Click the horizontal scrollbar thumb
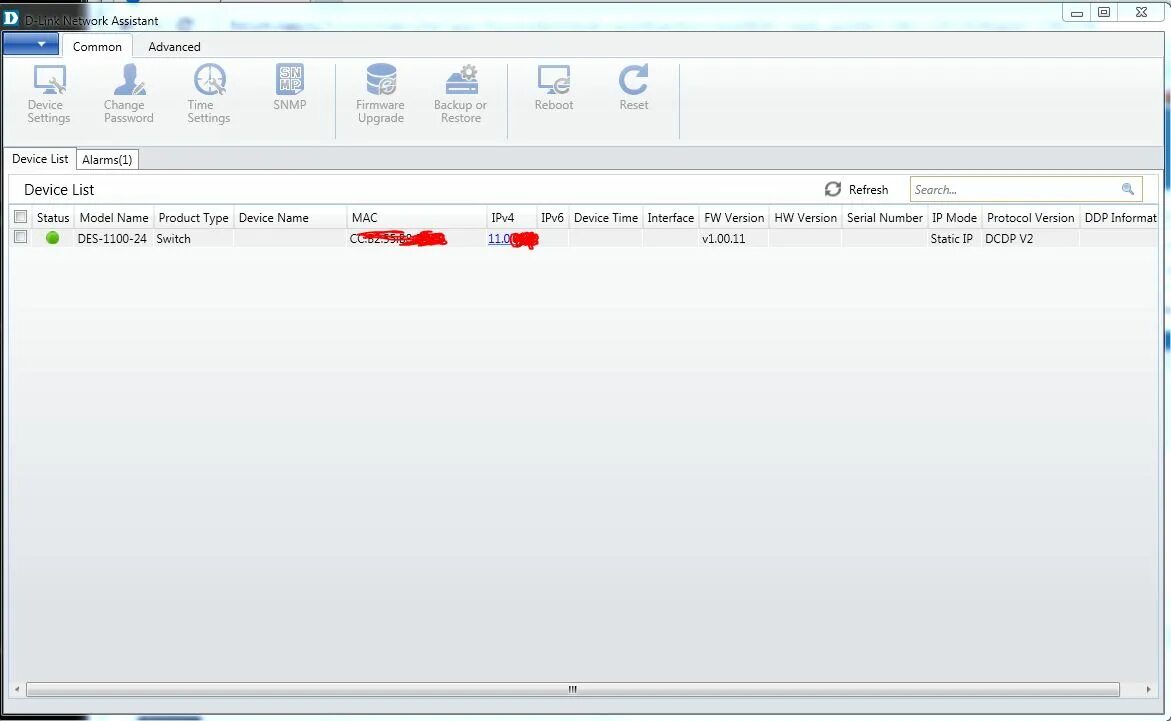 coord(572,690)
